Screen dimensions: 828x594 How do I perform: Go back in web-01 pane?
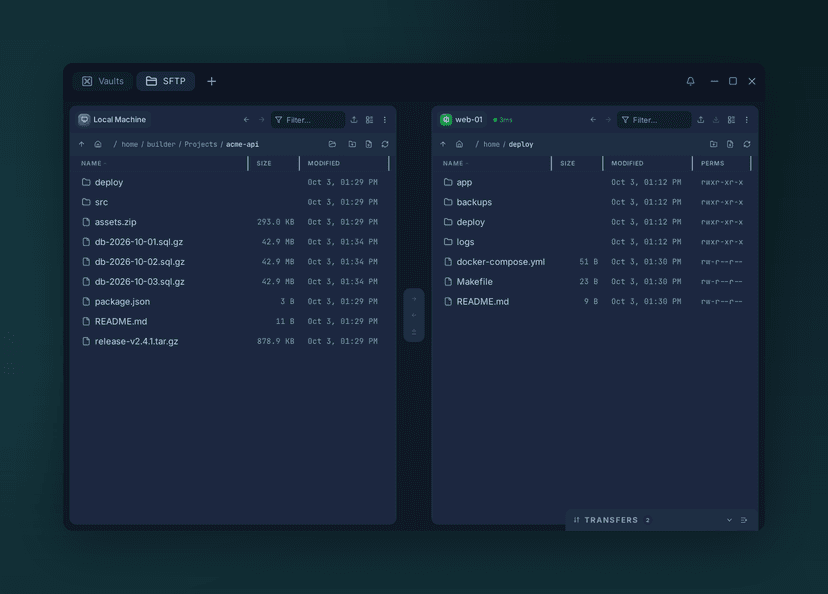point(593,120)
